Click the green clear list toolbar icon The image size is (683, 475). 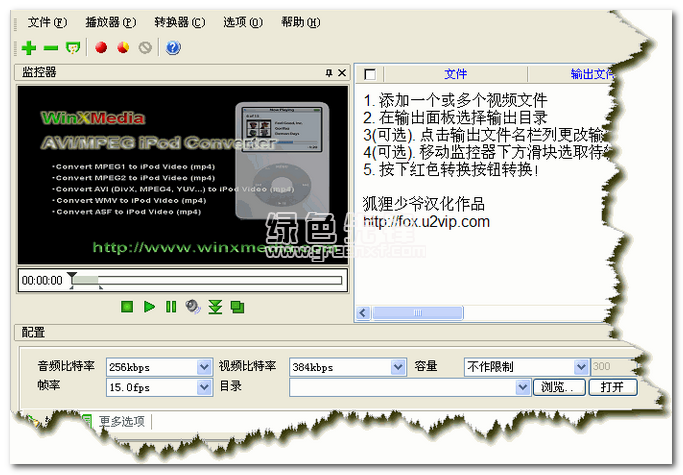point(73,48)
